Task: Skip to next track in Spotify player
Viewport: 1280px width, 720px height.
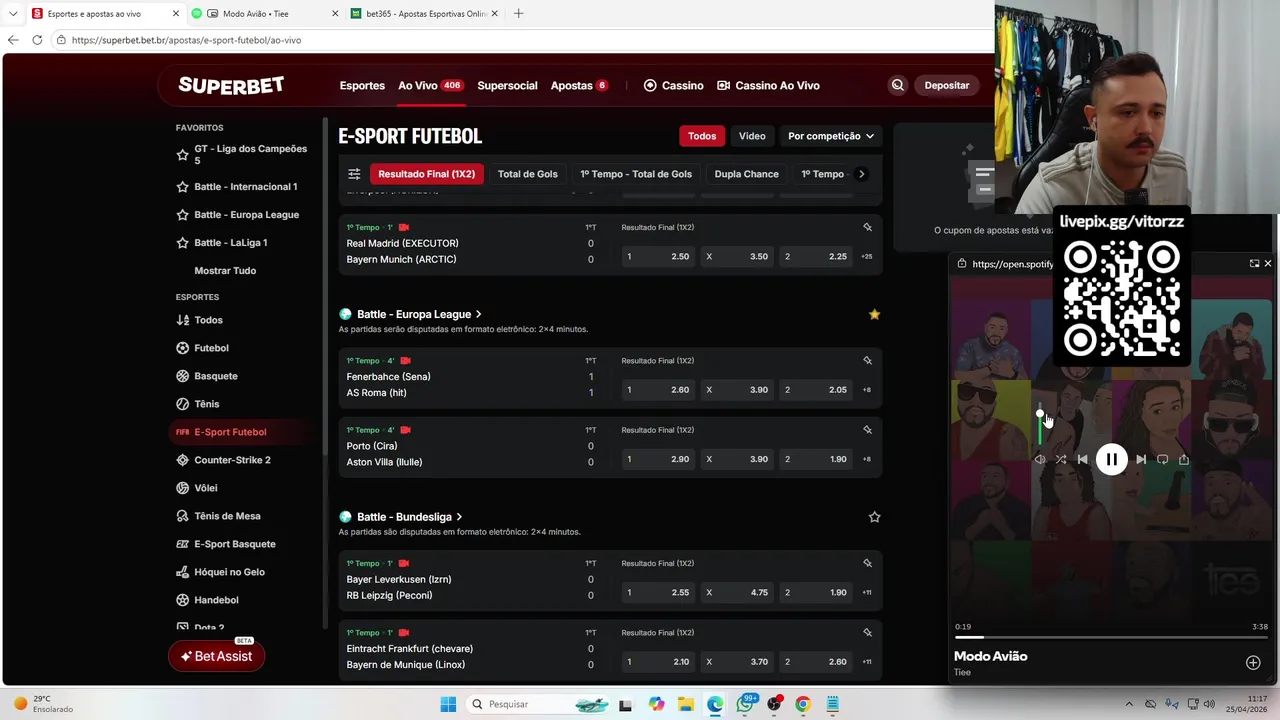Action: click(x=1141, y=460)
